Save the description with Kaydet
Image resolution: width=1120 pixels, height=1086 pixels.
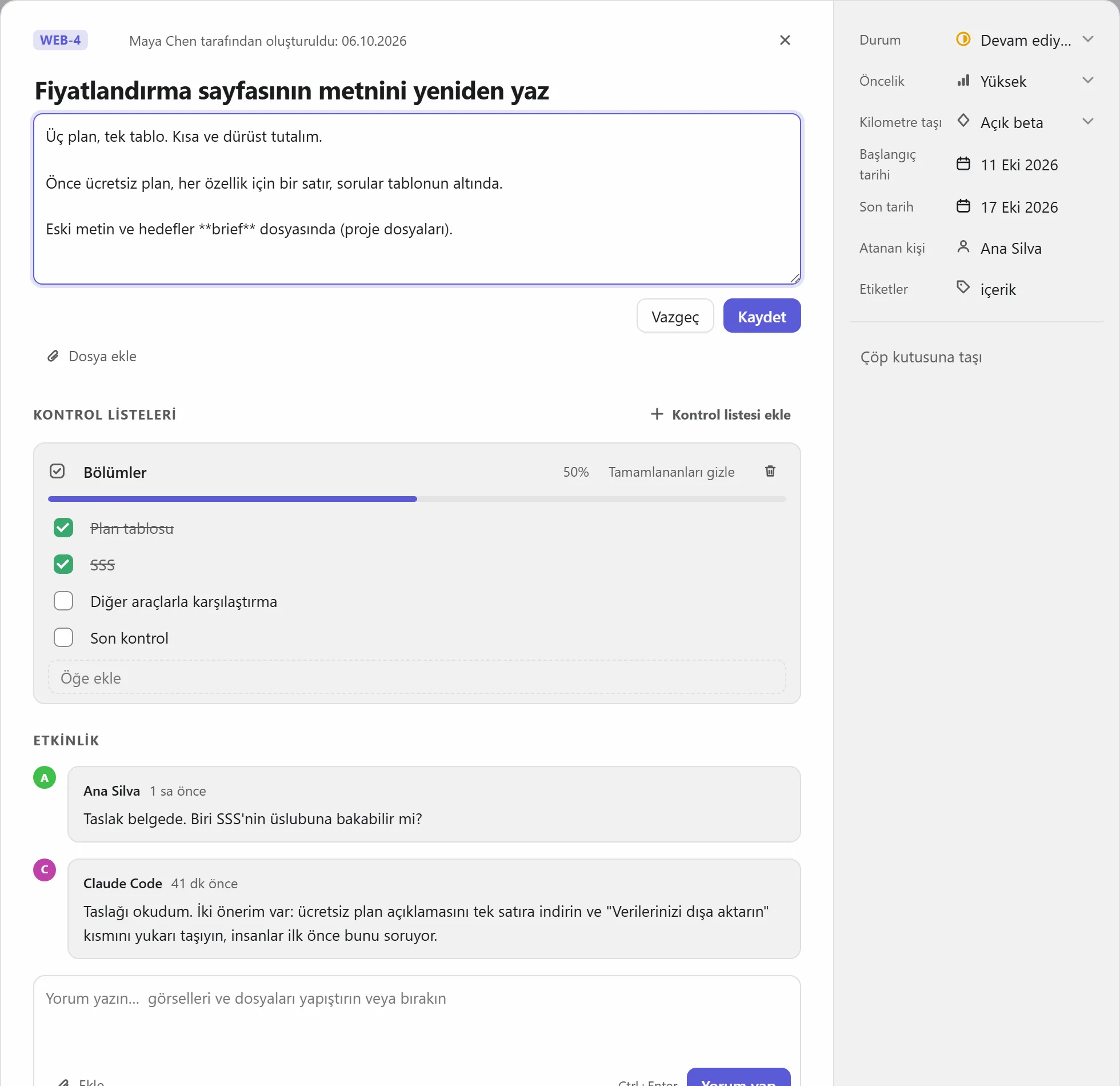coord(762,316)
